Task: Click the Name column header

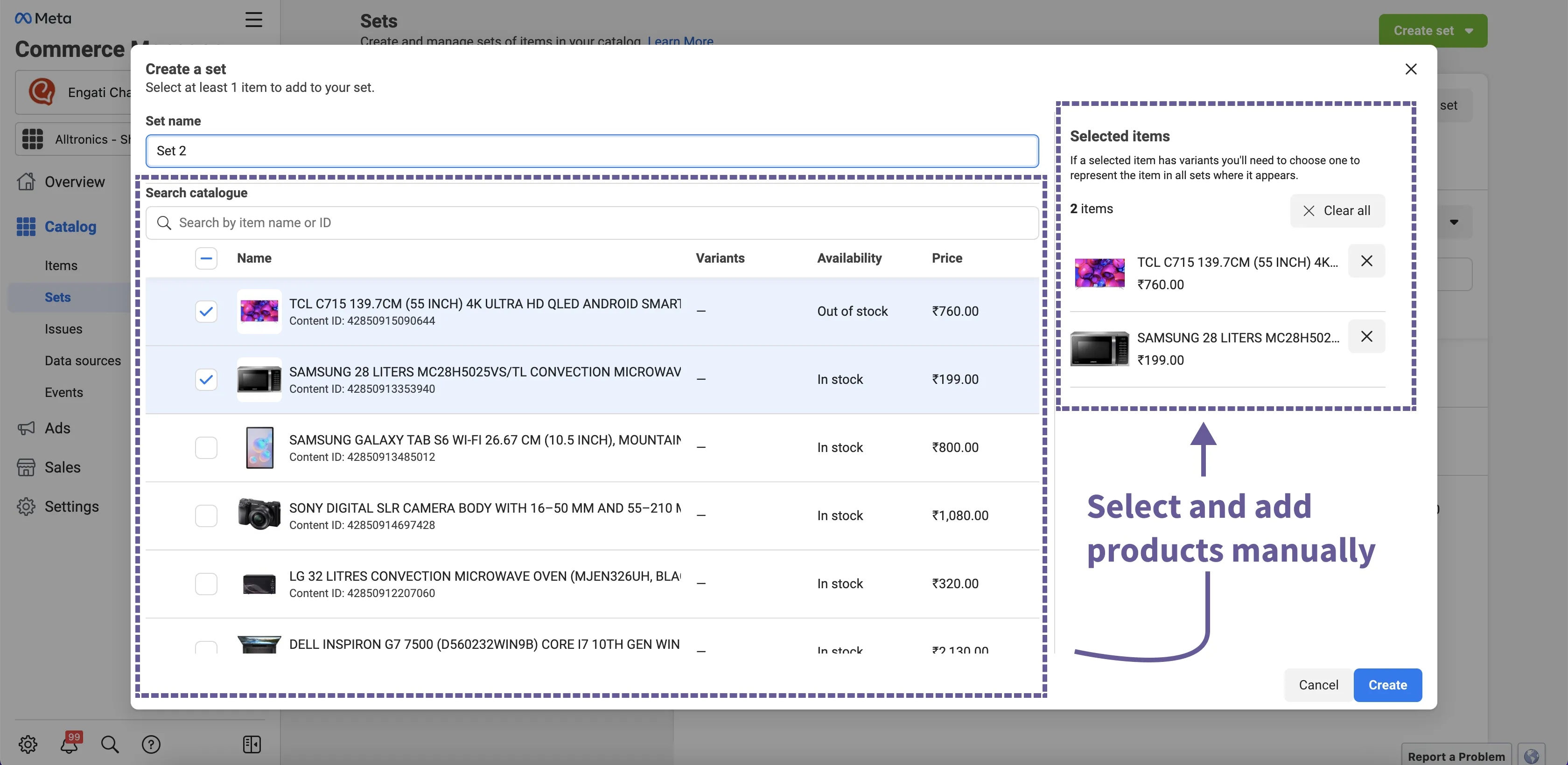Action: tap(254, 258)
